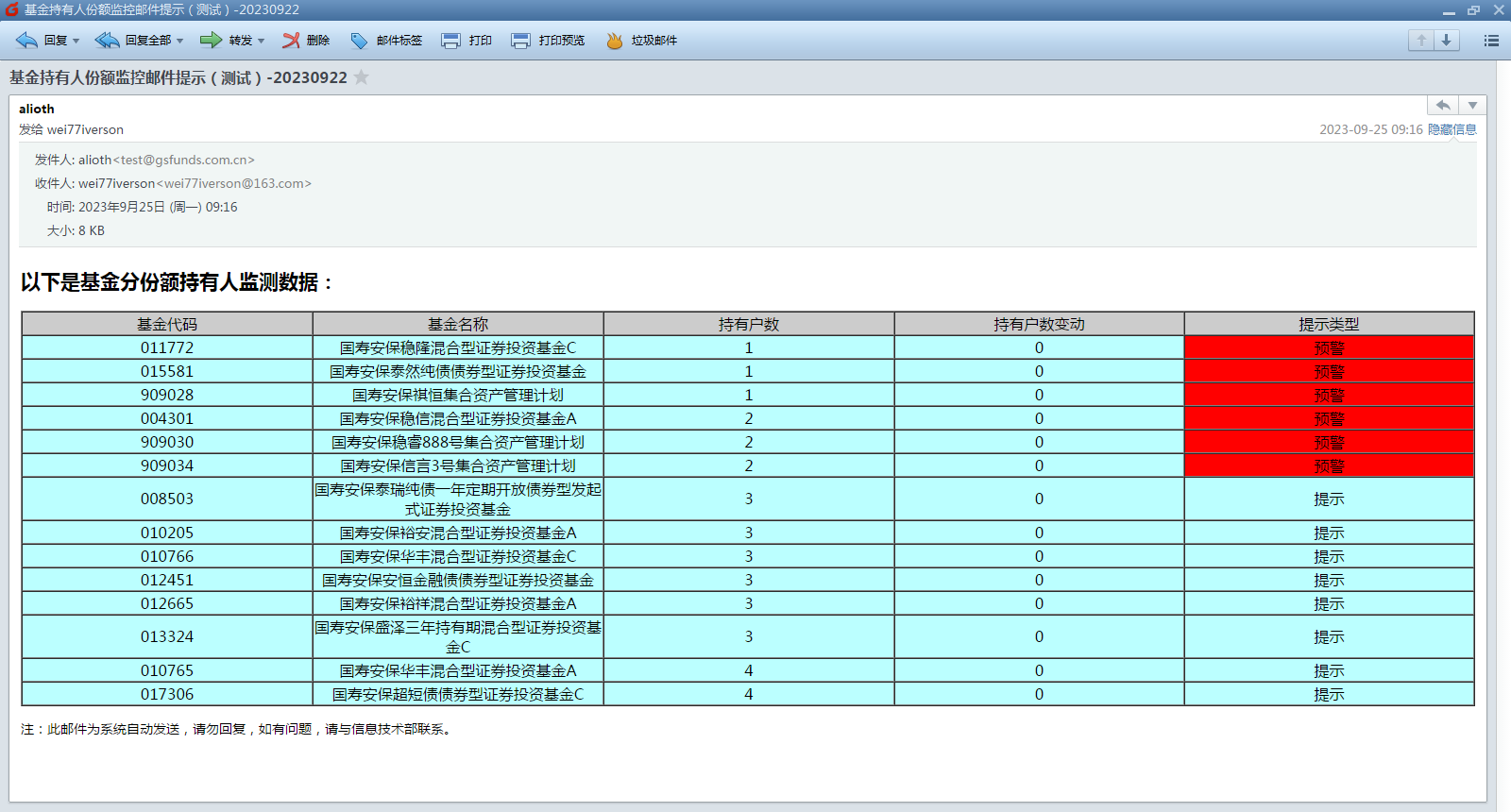Viewport: 1511px width, 812px height.
Task: Click fund code 011772
Action: [x=167, y=347]
